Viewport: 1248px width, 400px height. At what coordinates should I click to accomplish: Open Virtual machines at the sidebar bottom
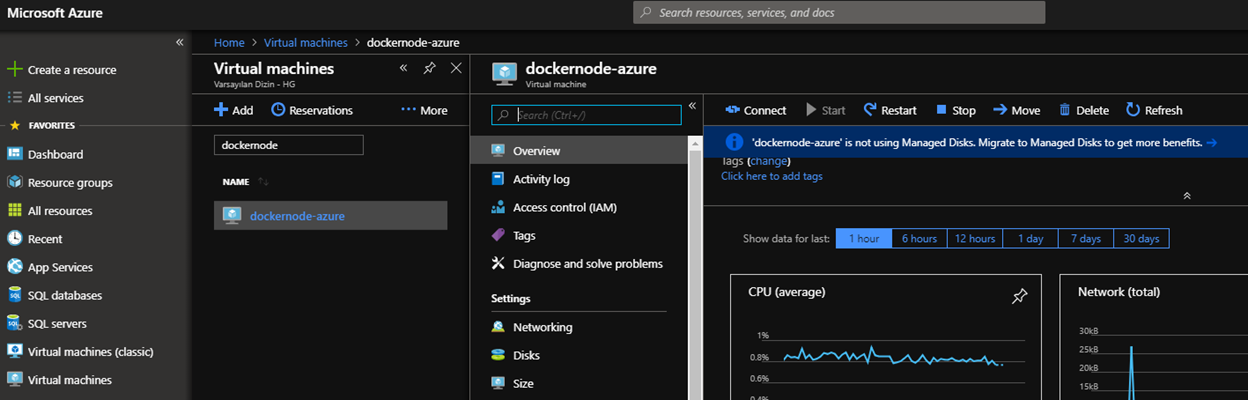pos(70,380)
